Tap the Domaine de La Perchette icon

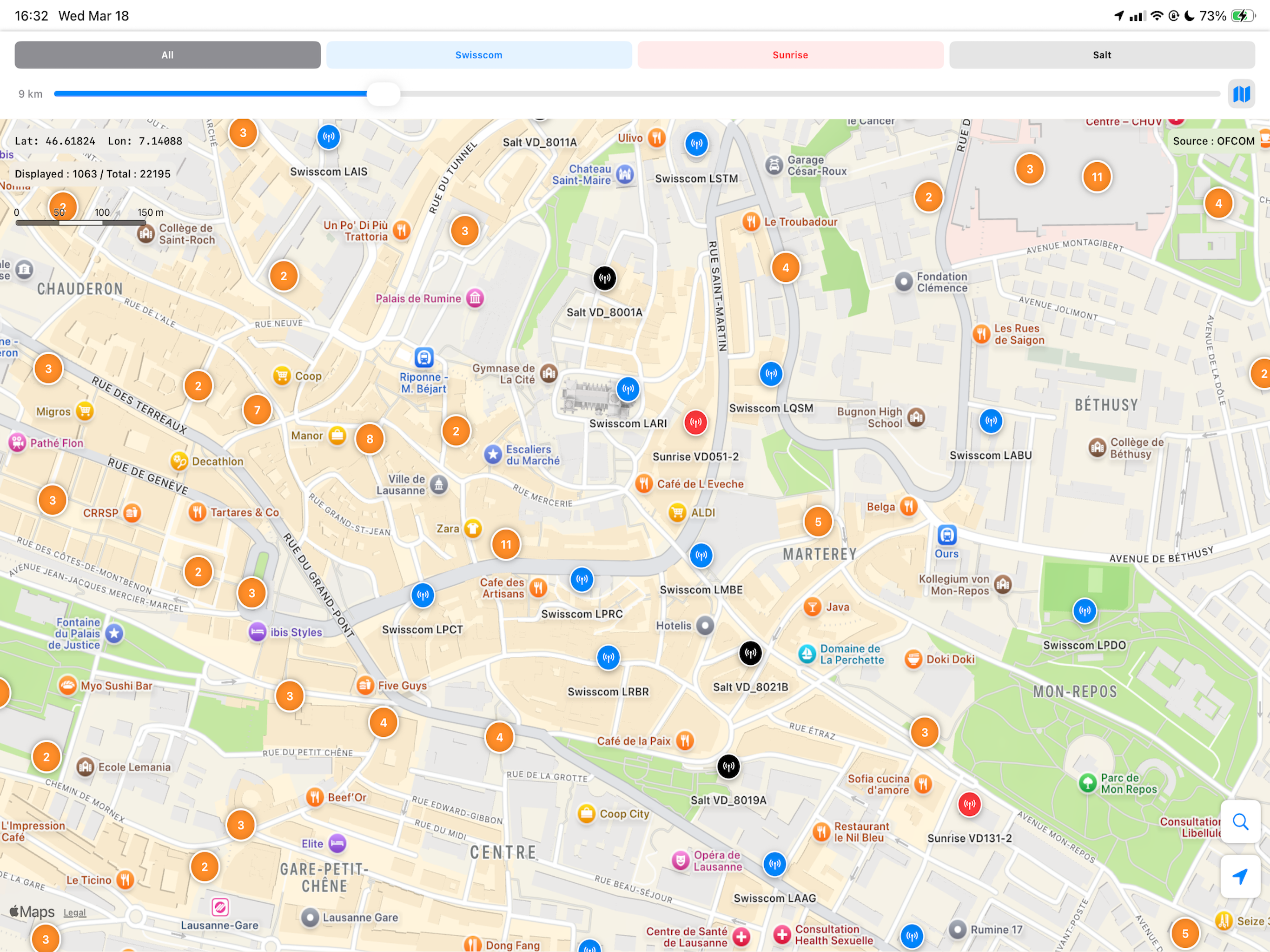click(x=807, y=654)
